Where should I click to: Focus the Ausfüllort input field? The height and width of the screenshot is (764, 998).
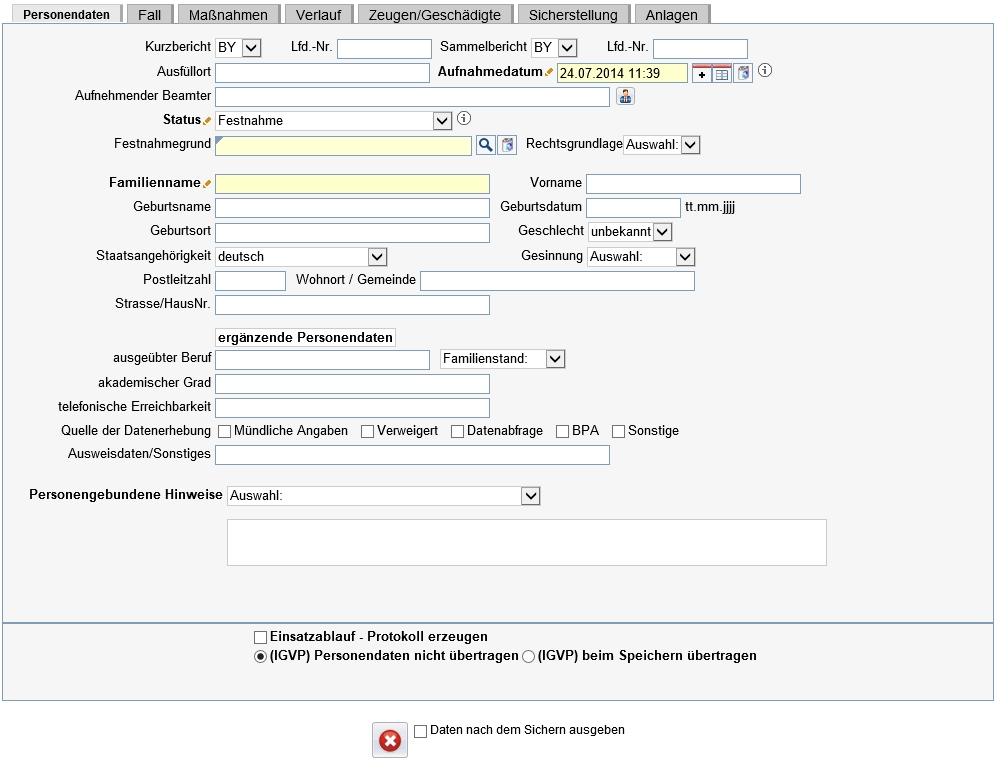323,73
